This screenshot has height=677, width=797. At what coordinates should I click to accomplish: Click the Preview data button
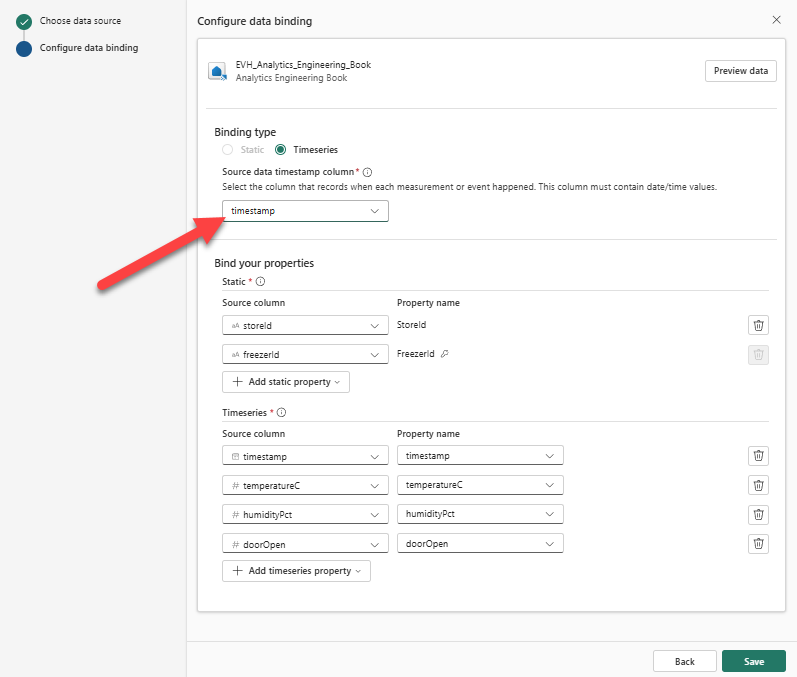click(740, 70)
